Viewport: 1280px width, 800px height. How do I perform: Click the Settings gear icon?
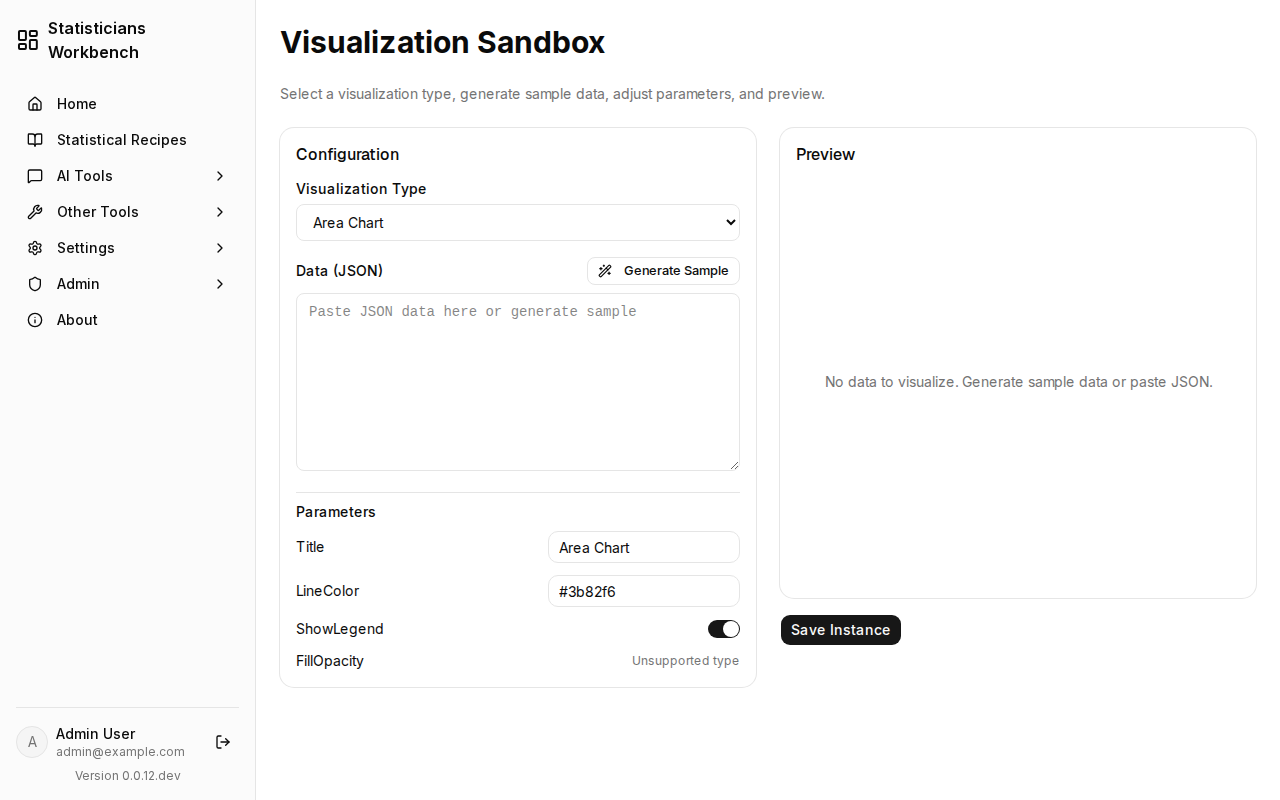[35, 248]
